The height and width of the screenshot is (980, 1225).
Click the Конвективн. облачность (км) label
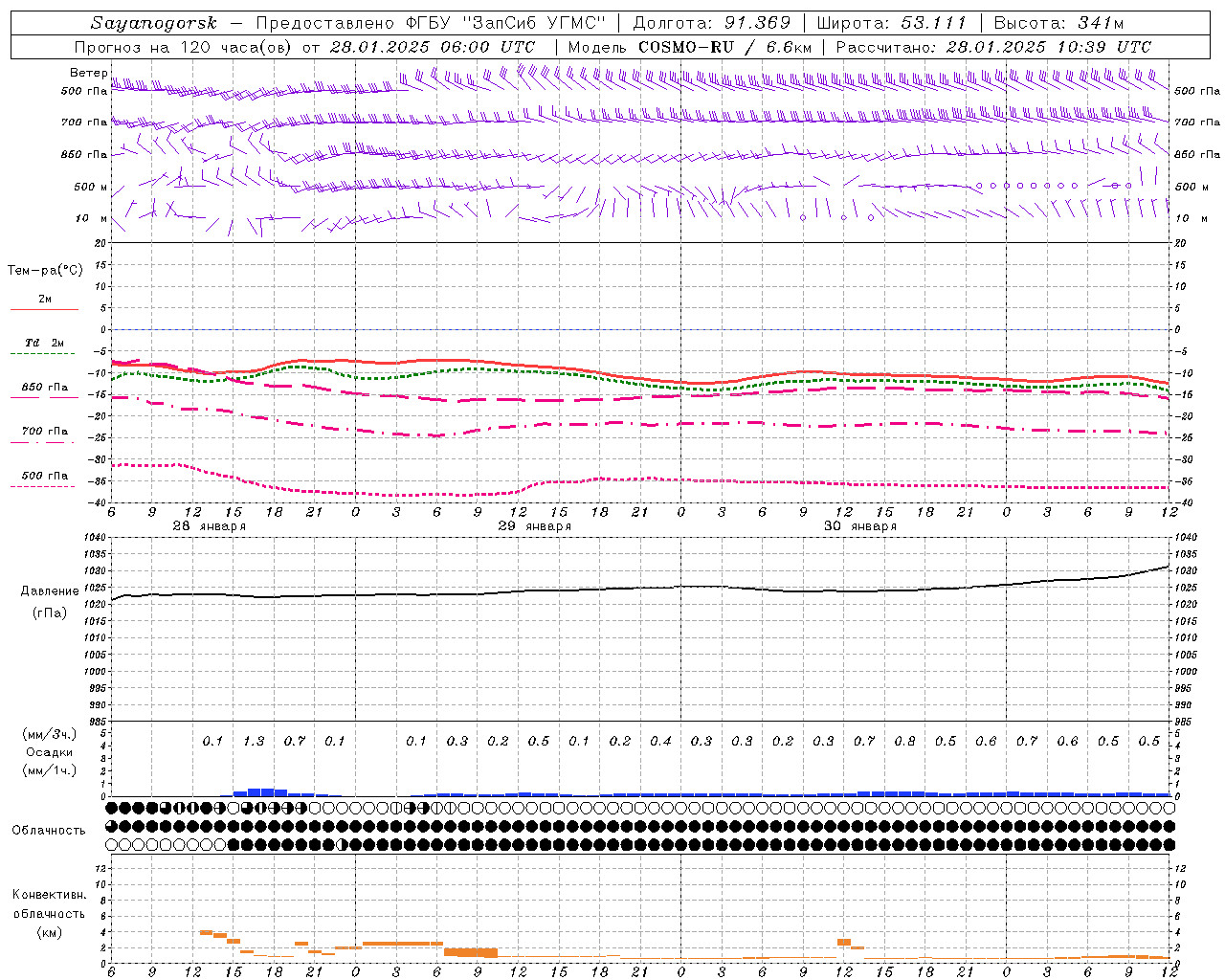49,913
